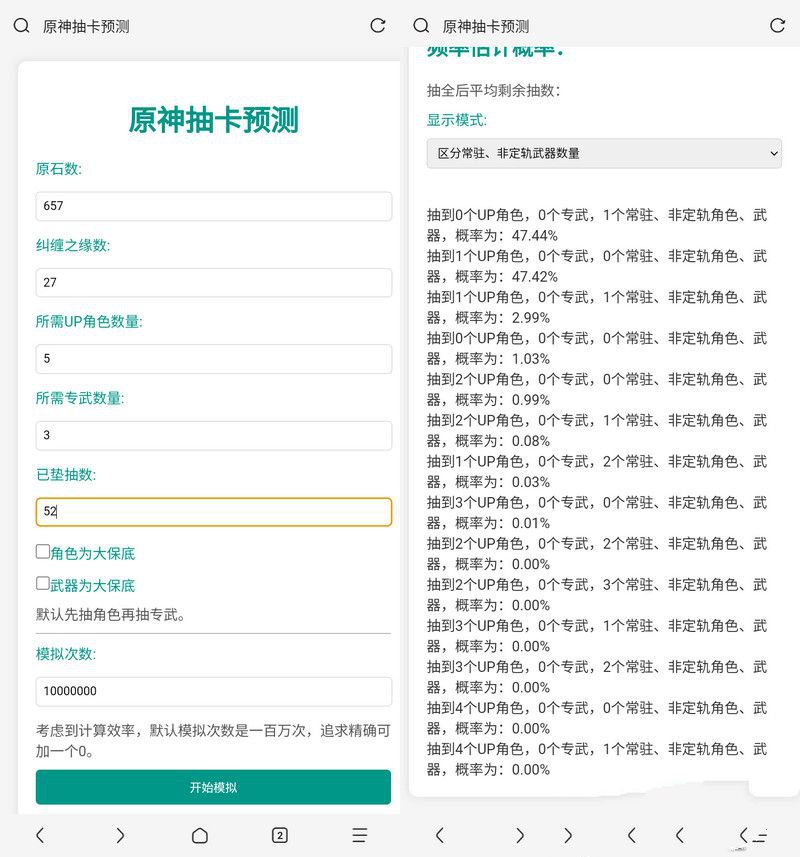
Task: Open the browser menu with the hamburger icon
Action: point(358,834)
